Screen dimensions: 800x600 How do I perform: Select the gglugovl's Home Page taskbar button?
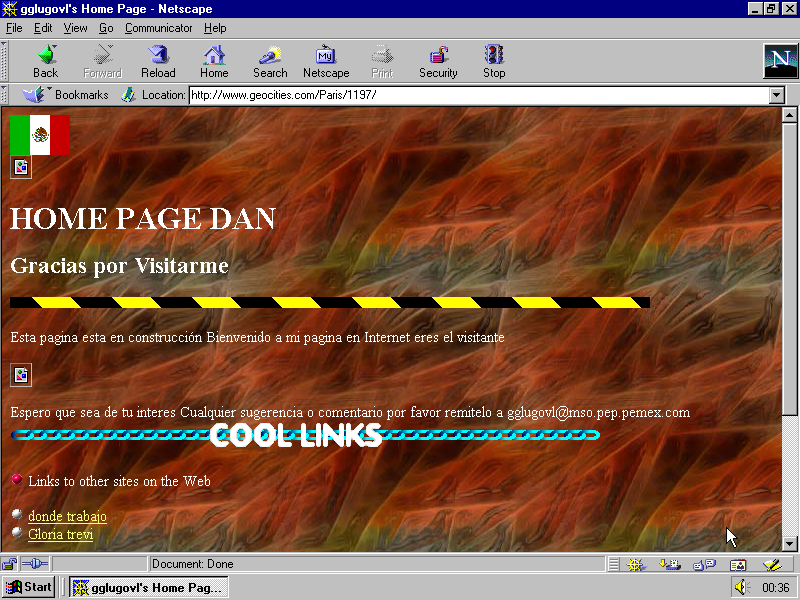click(x=149, y=587)
